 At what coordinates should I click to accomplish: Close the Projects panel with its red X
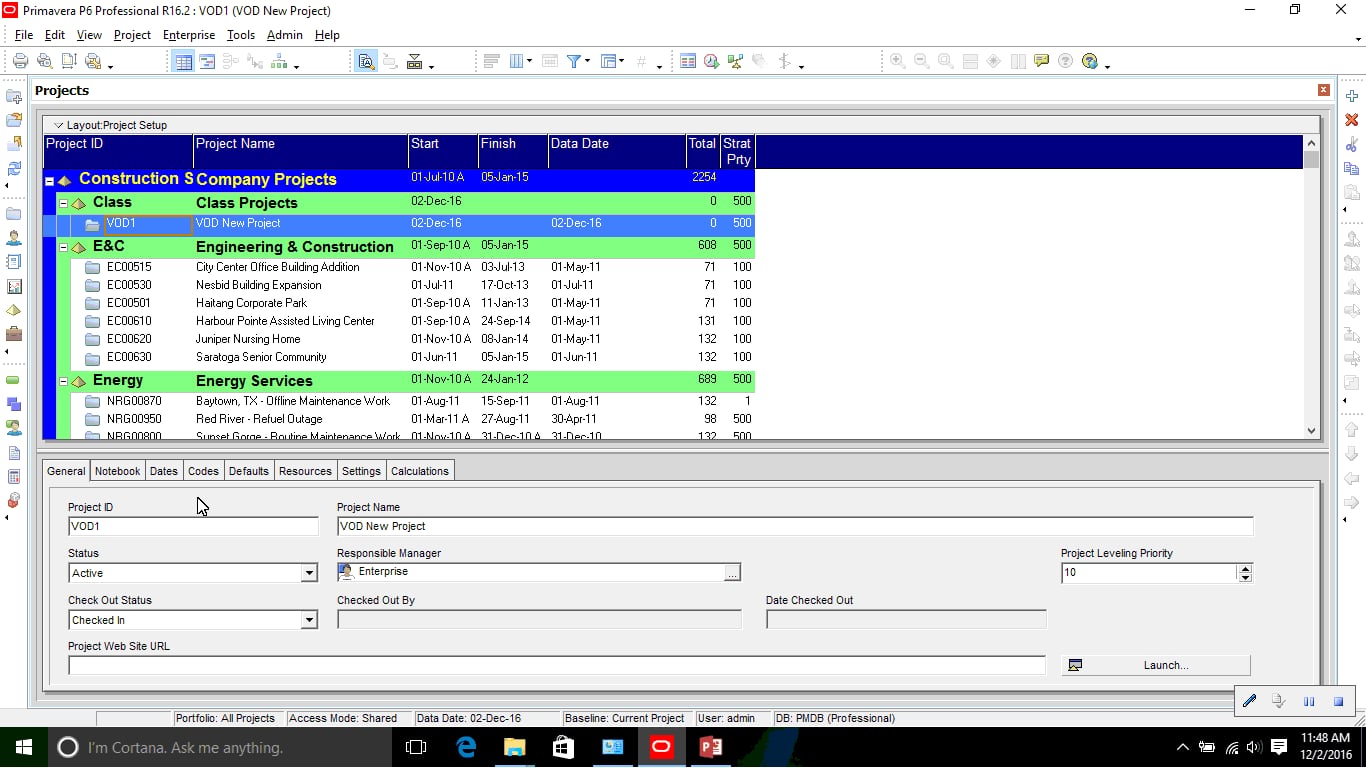click(x=1324, y=90)
